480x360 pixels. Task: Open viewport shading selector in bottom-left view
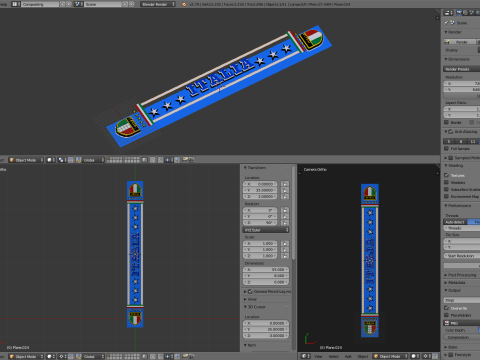click(51, 356)
